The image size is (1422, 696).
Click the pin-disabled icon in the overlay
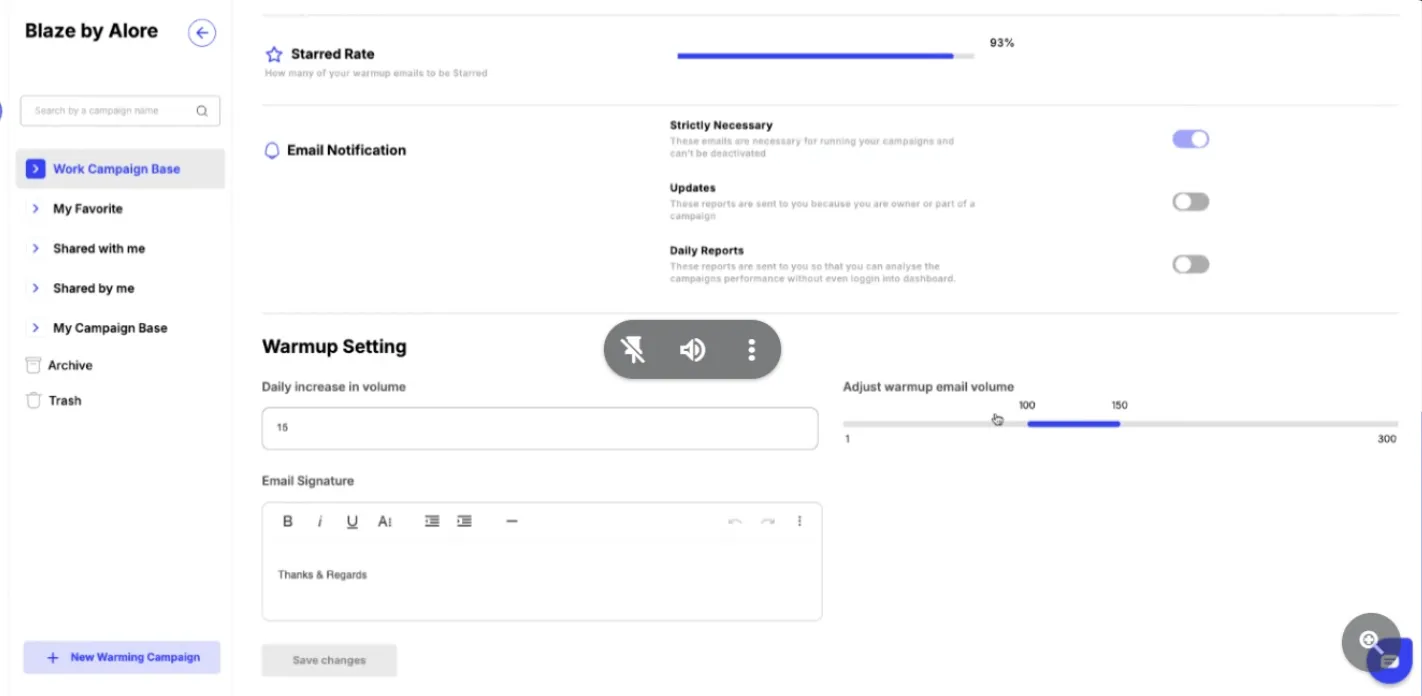tap(632, 349)
